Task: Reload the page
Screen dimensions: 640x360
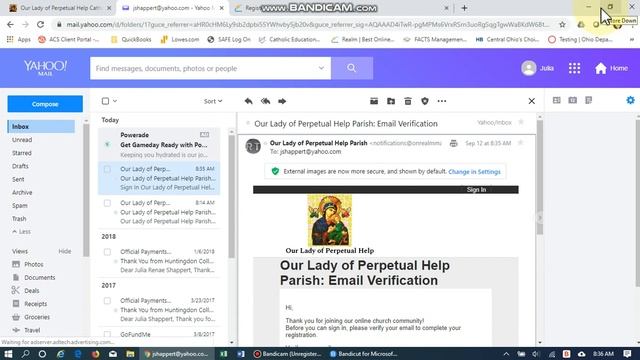Action: pos(40,24)
